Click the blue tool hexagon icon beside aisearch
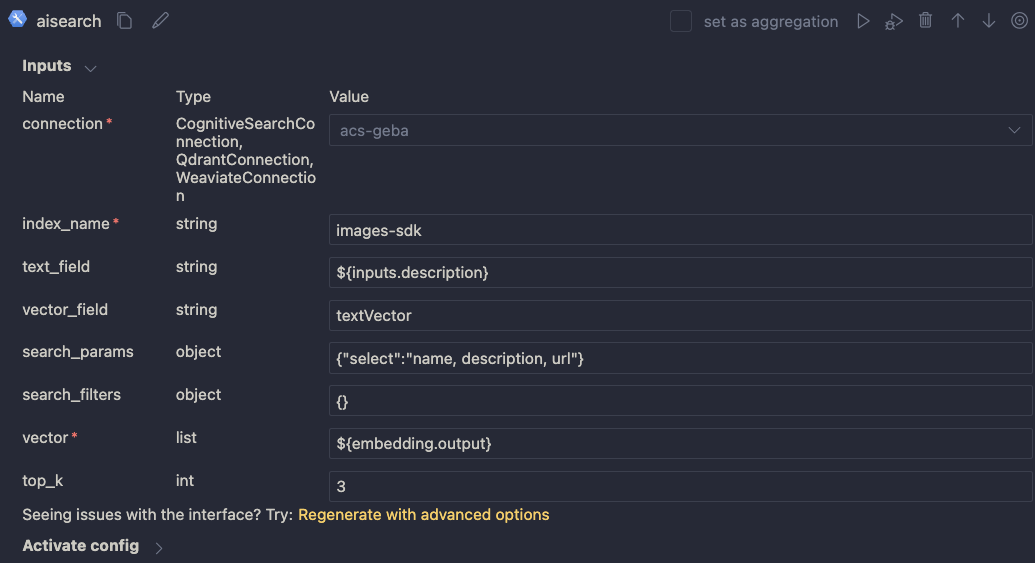This screenshot has width=1035, height=563. coord(17,20)
